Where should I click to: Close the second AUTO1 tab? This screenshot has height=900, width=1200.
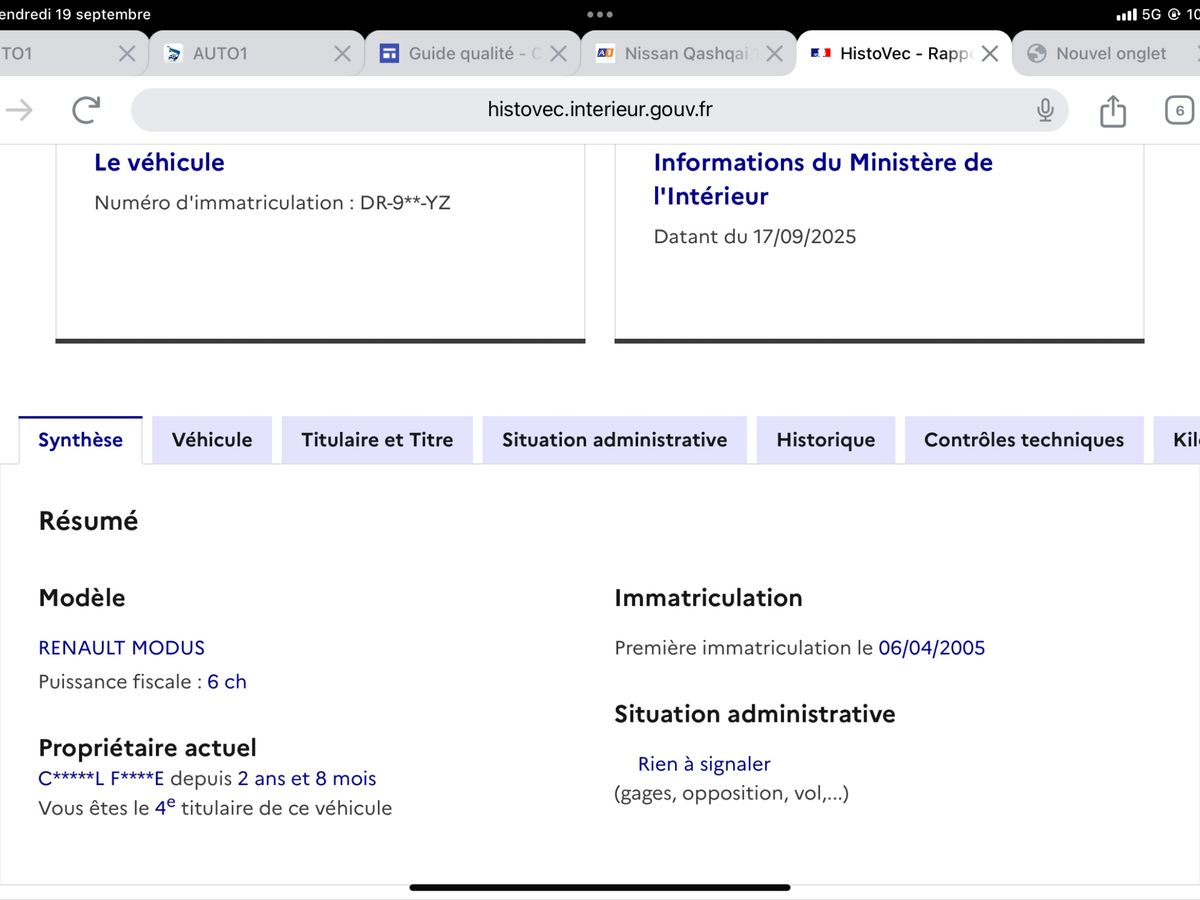[x=342, y=54]
